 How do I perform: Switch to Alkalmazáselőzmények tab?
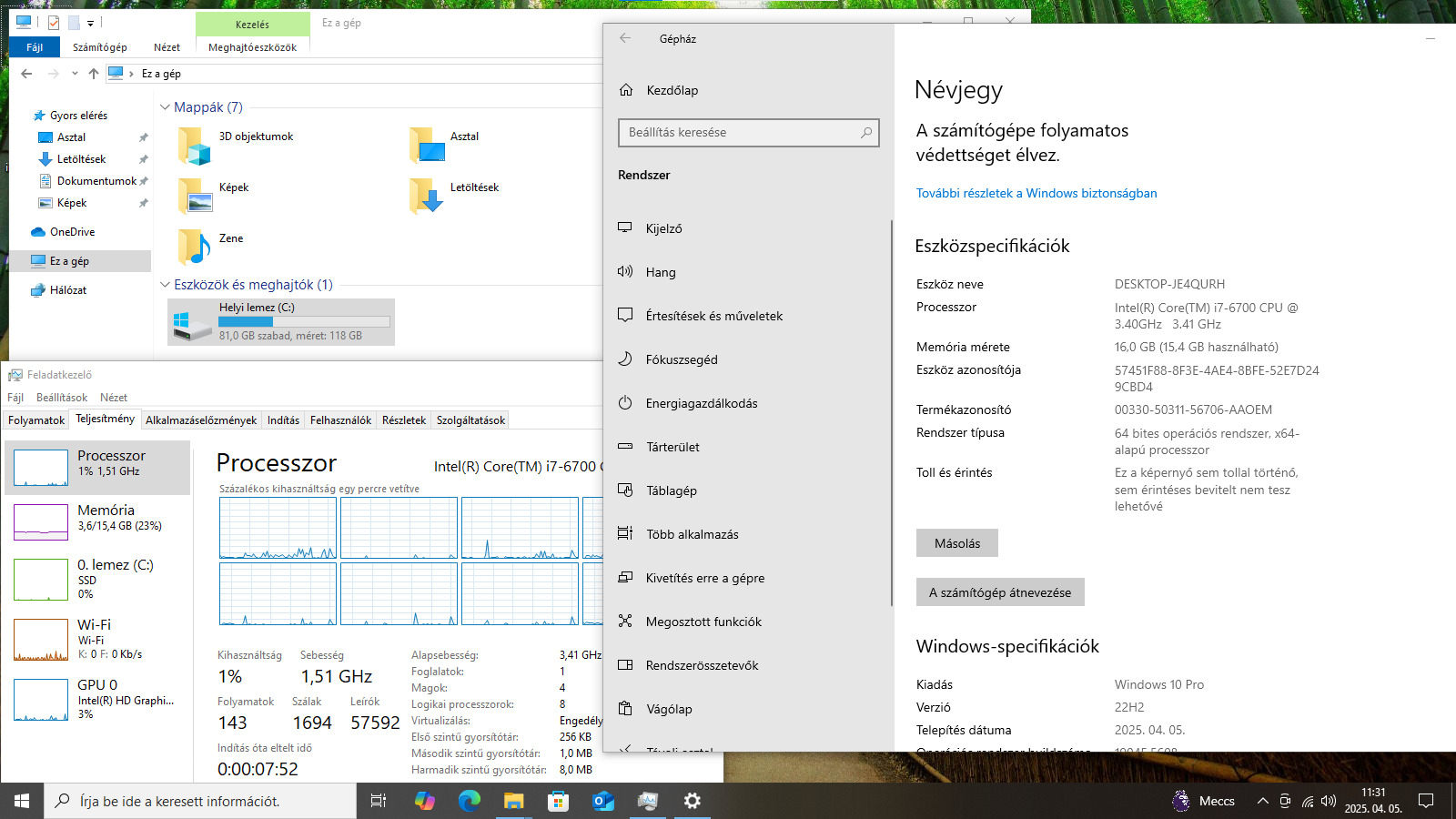tap(201, 420)
